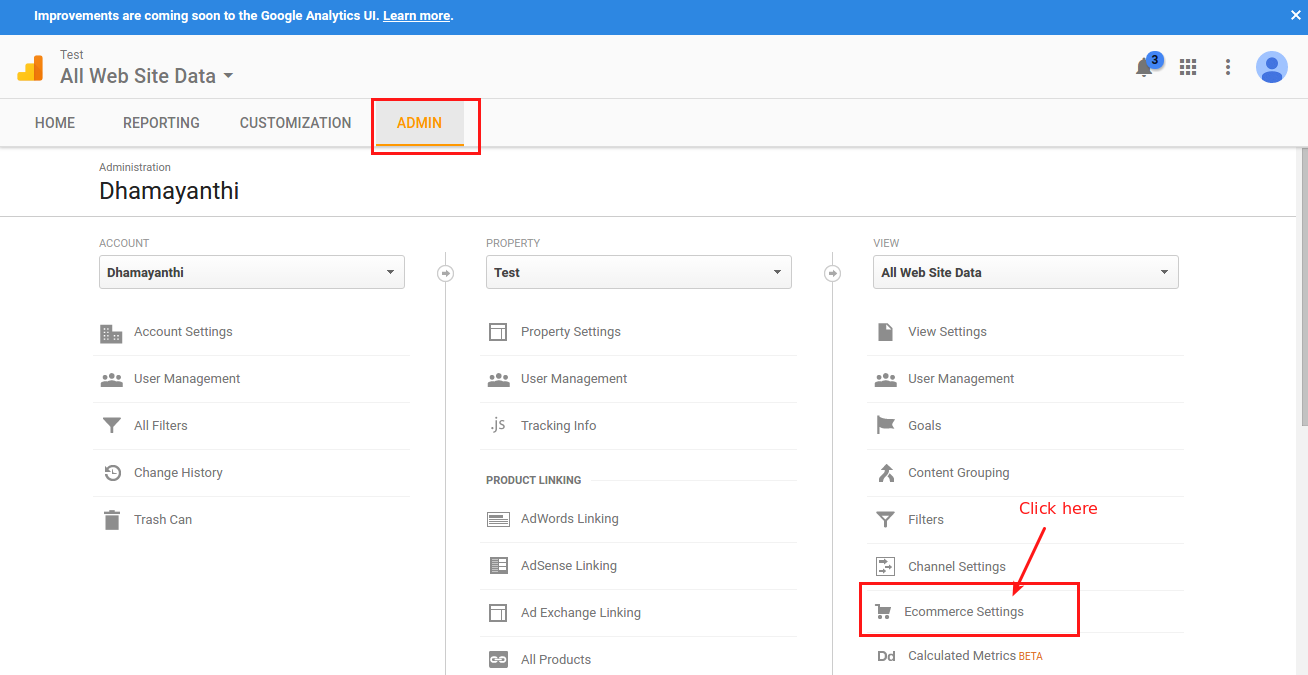Viewport: 1308px width, 675px height.
Task: Click the property User Management people icon
Action: [498, 379]
